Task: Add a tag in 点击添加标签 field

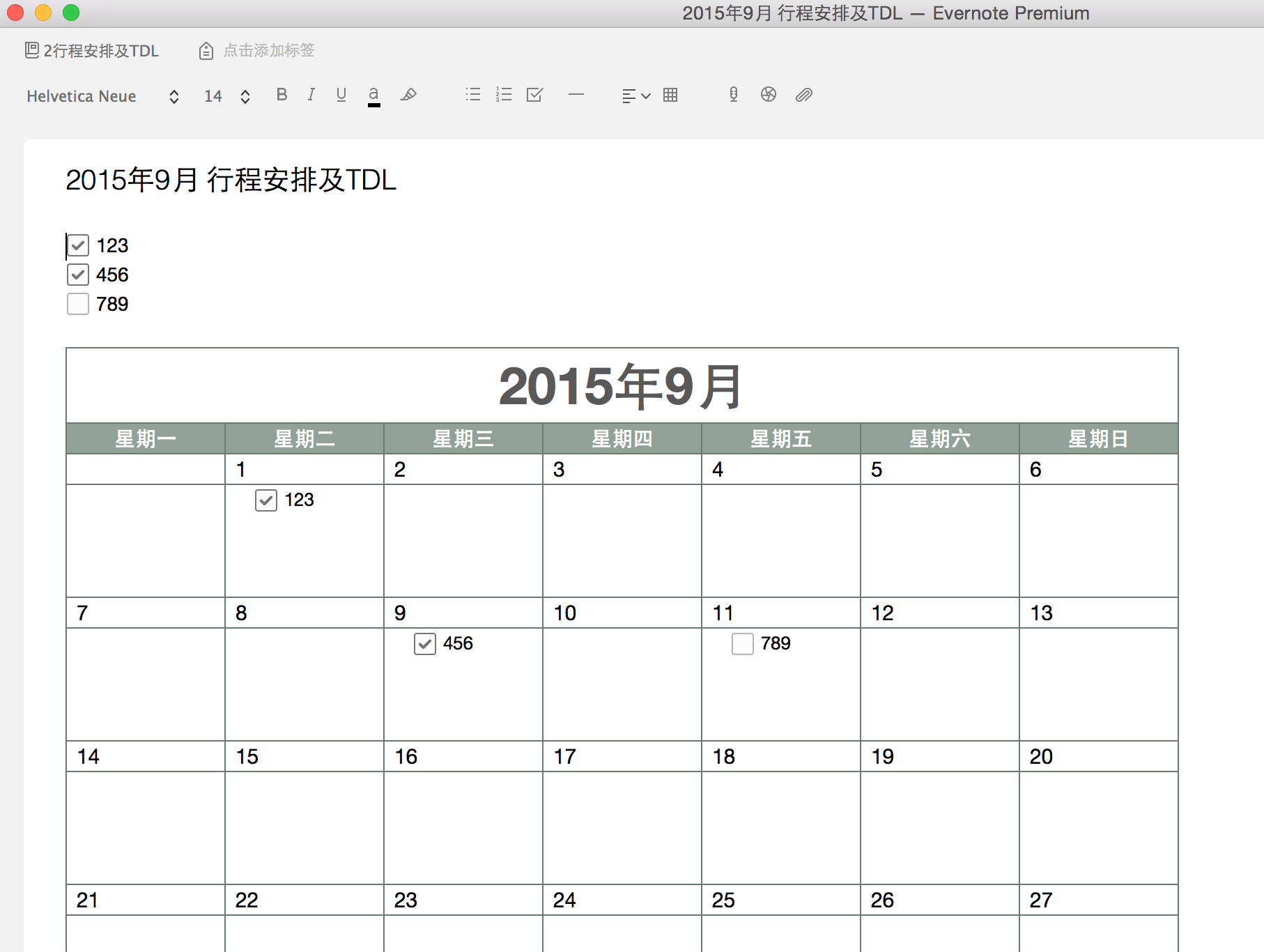Action: [269, 50]
